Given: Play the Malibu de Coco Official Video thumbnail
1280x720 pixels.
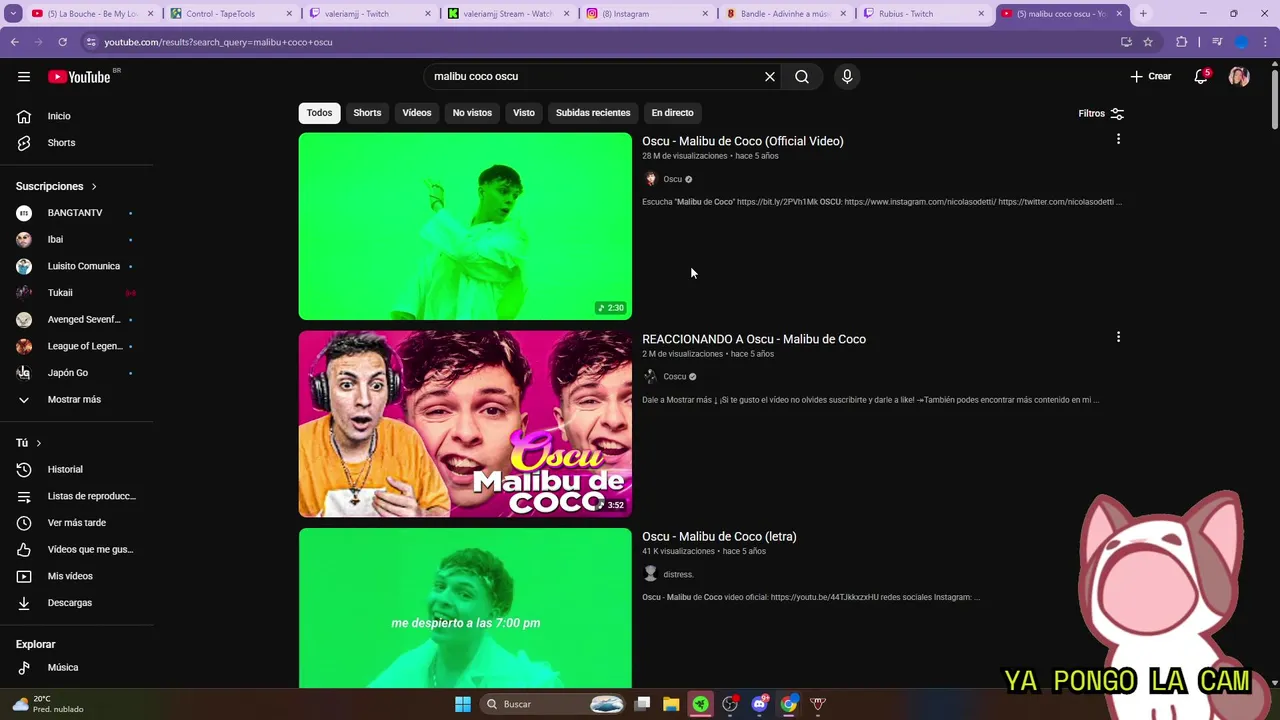Looking at the screenshot, I should point(465,226).
